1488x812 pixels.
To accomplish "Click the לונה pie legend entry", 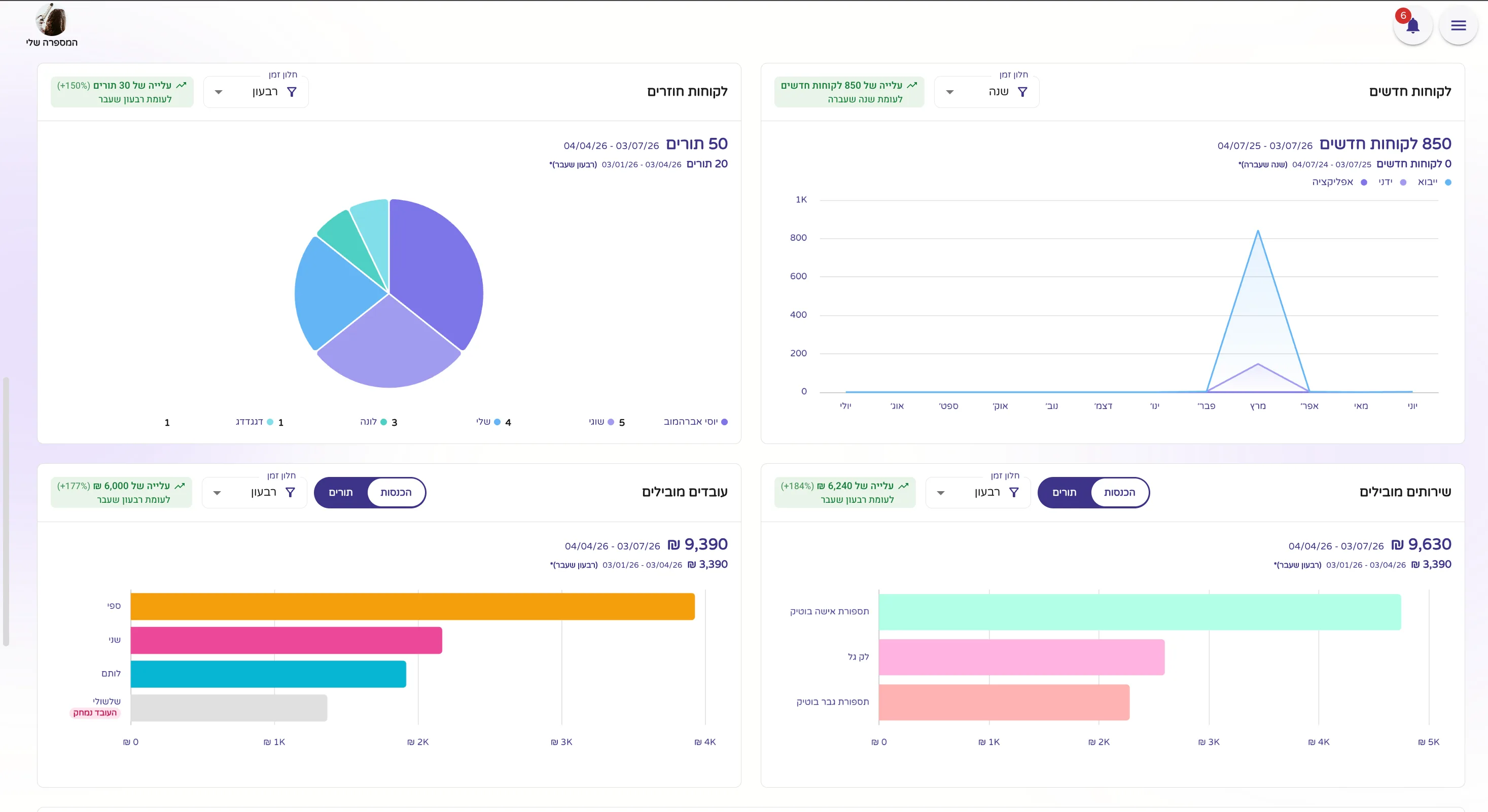I will pos(374,422).
